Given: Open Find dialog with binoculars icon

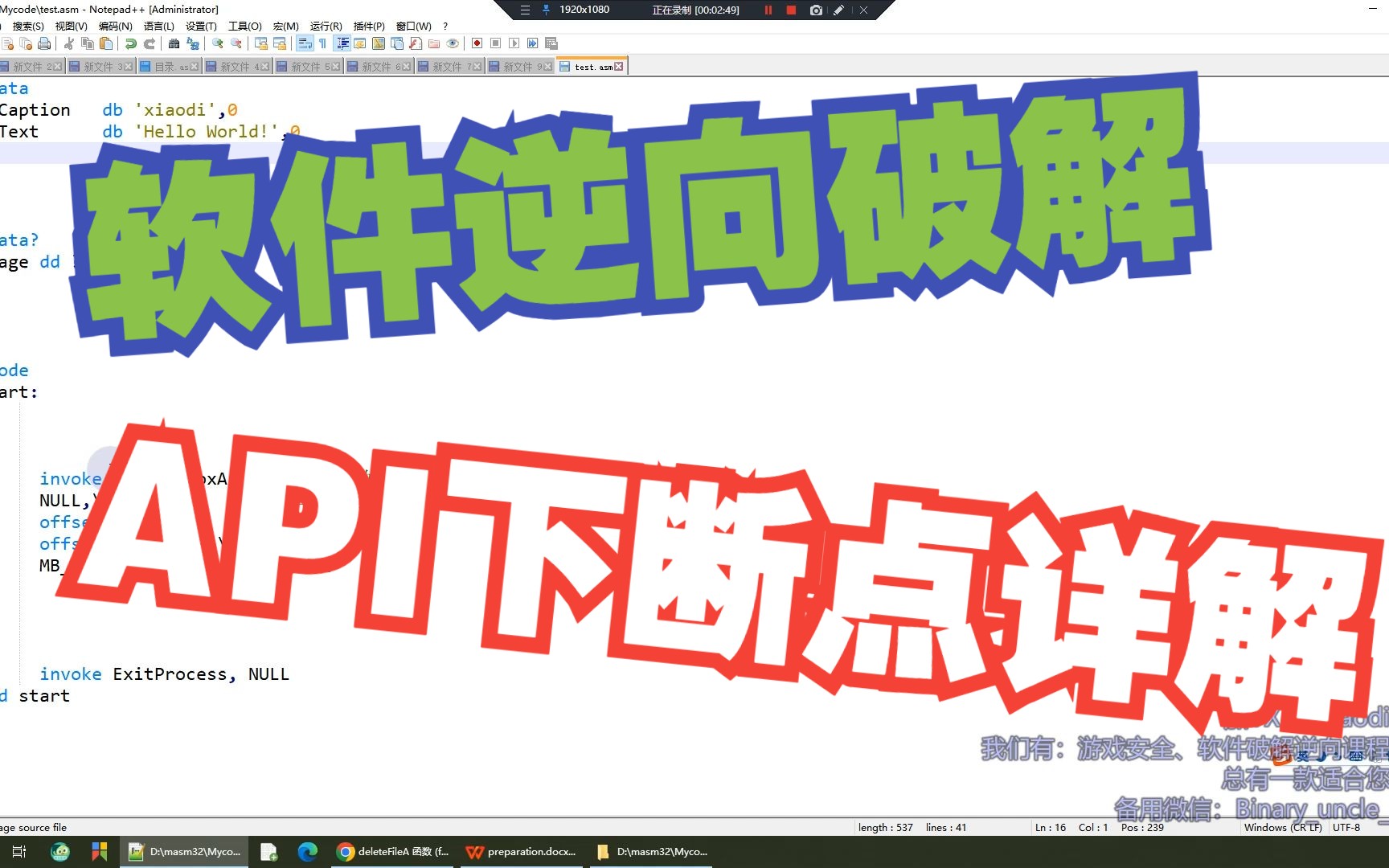Looking at the screenshot, I should pyautogui.click(x=174, y=43).
